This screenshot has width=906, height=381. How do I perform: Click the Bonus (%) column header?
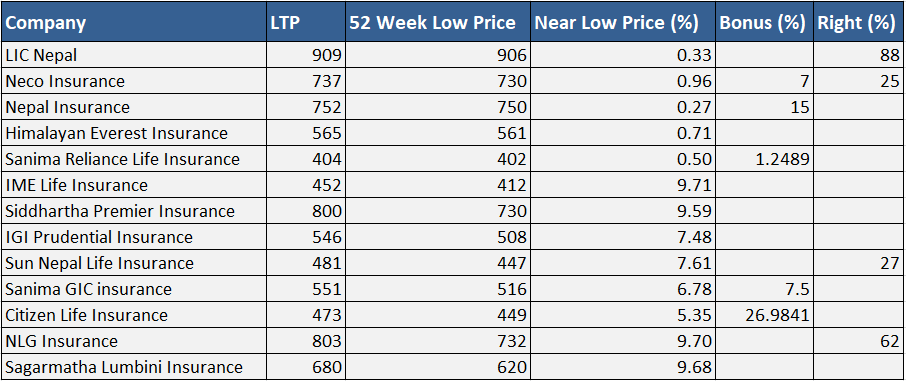(763, 23)
